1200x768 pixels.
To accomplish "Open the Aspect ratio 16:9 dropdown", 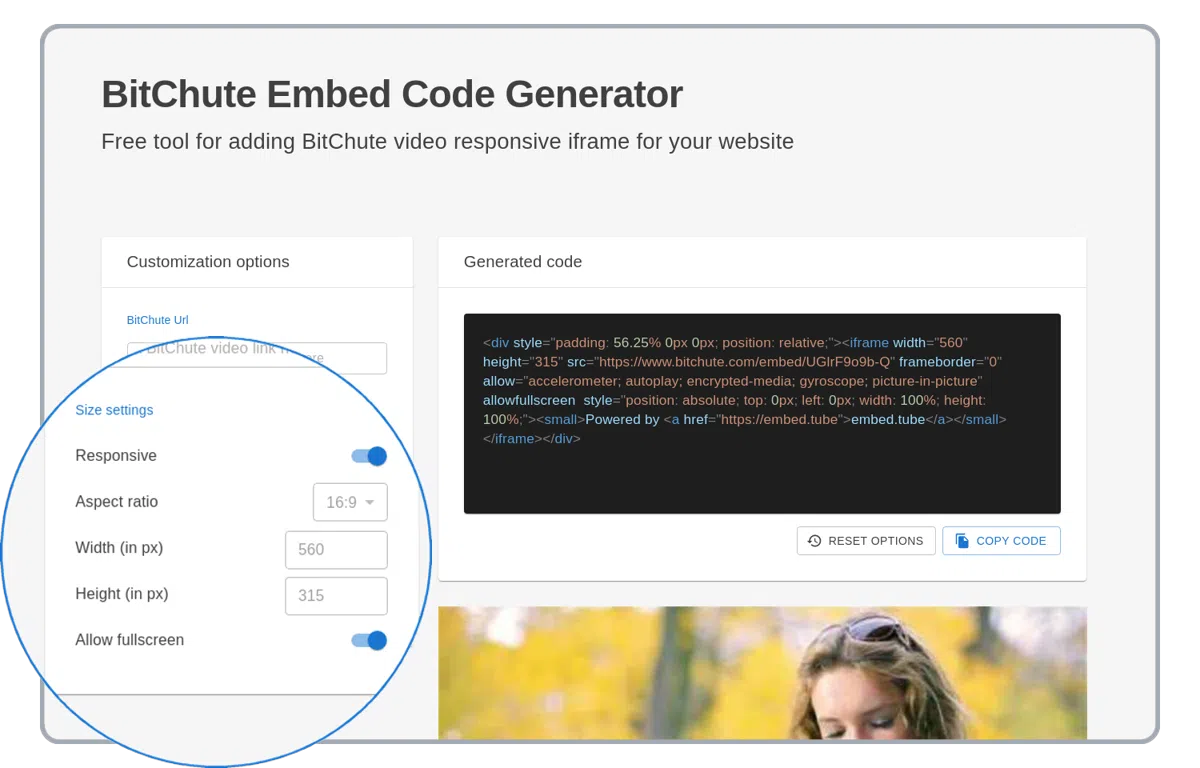I will click(349, 502).
